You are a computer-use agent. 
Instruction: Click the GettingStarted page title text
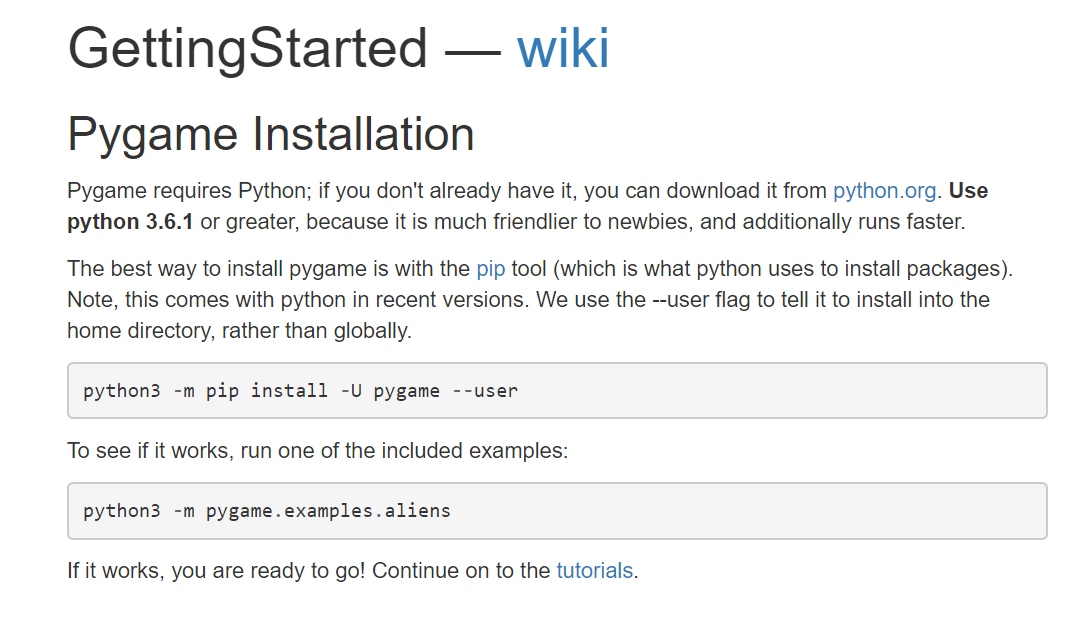point(247,48)
